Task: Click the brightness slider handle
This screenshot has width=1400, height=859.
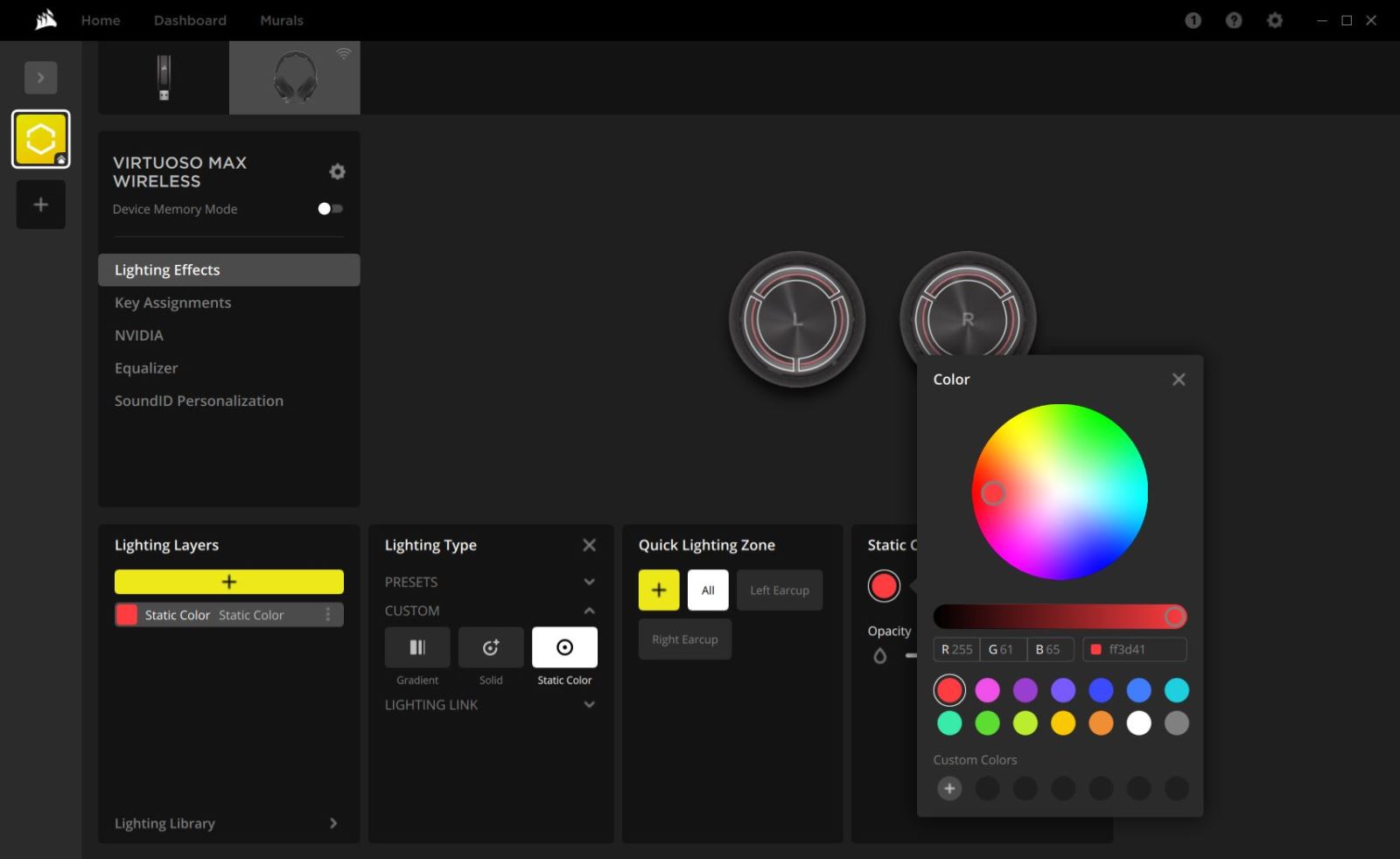Action: (1175, 617)
